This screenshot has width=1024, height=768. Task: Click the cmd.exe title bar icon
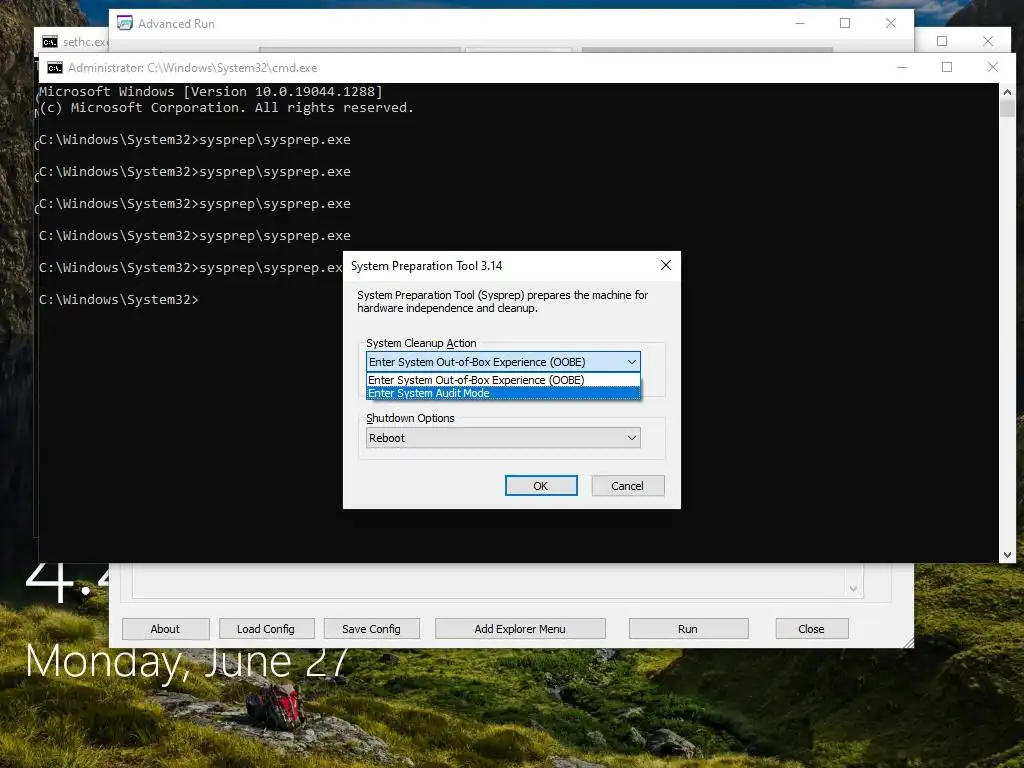click(55, 68)
